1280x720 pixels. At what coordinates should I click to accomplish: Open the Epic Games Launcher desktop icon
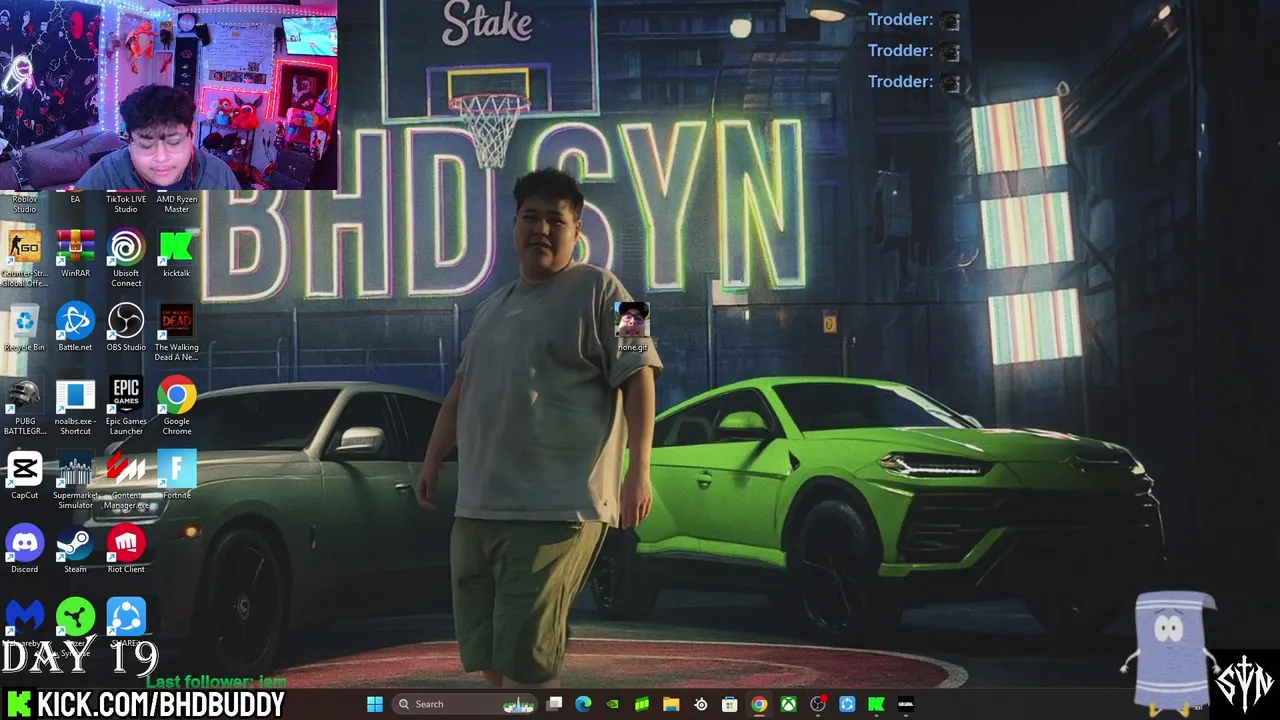(126, 406)
